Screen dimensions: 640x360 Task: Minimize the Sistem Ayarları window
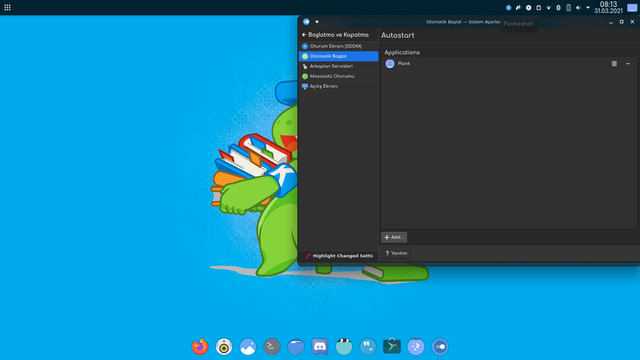pyautogui.click(x=611, y=22)
